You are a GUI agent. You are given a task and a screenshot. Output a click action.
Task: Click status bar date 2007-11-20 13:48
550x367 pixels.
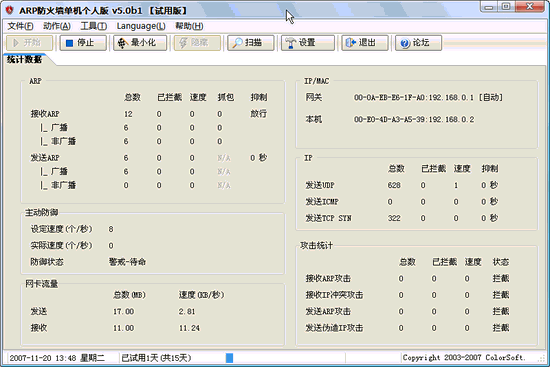click(43, 358)
